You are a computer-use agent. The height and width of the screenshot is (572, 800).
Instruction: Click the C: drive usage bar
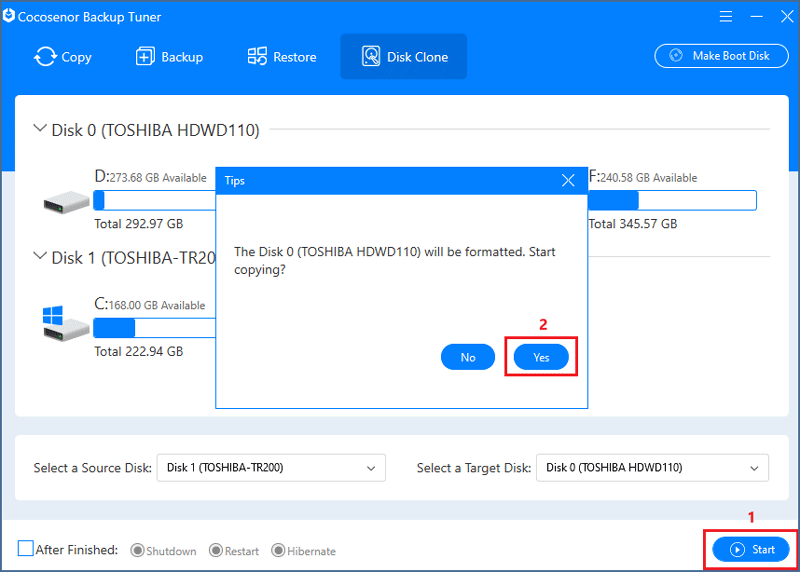(155, 328)
